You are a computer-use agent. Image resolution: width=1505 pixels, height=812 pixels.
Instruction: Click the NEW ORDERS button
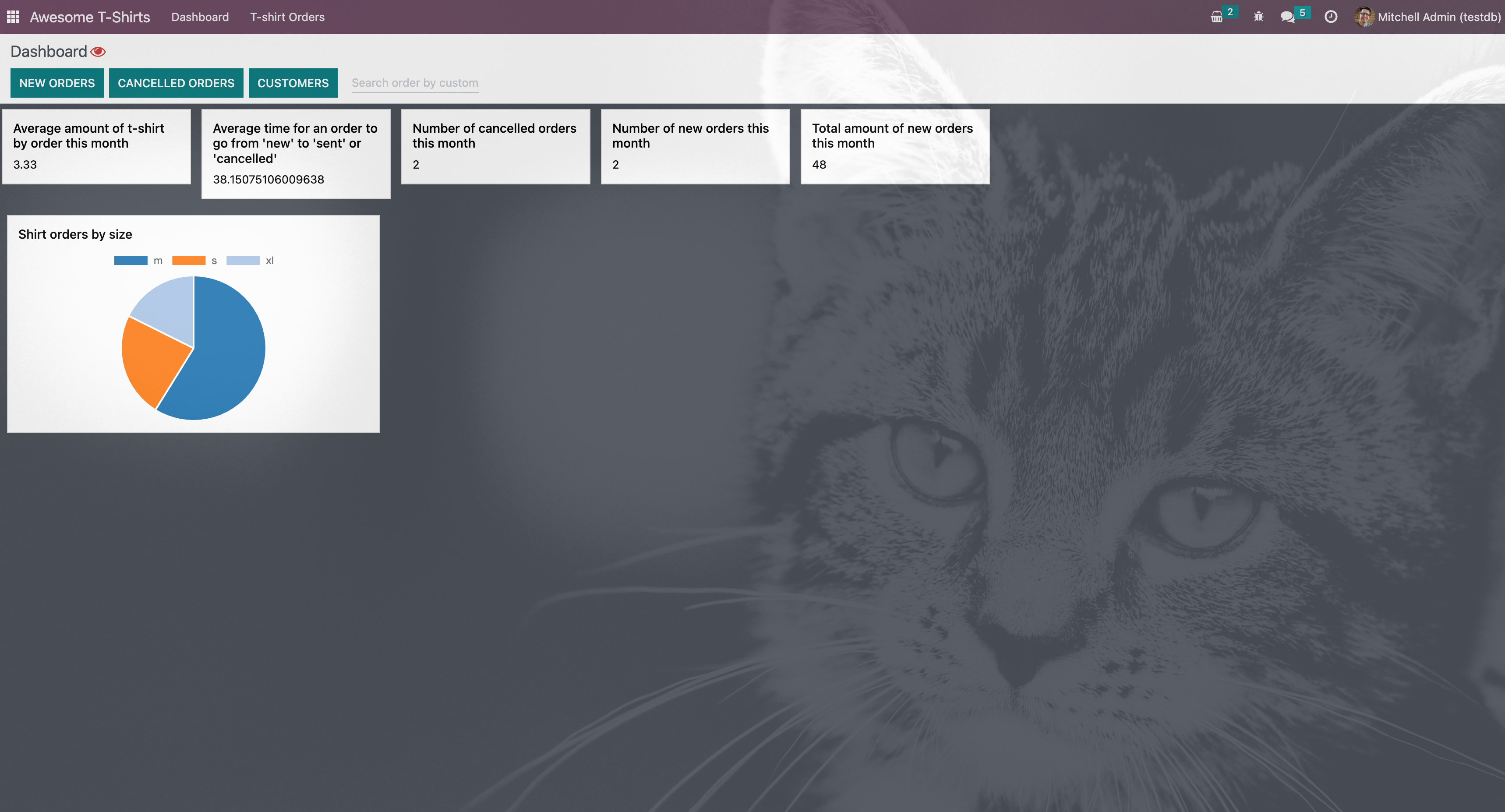[x=57, y=83]
